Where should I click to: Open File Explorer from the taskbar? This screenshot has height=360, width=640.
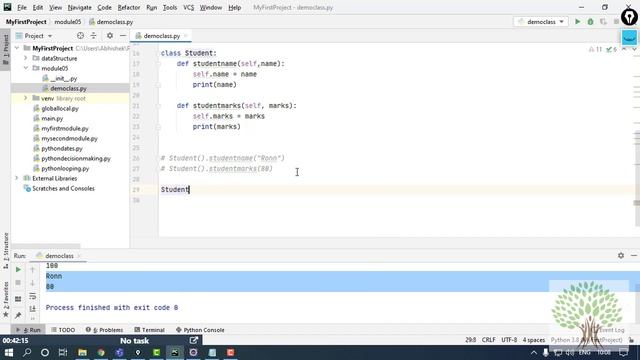82,352
